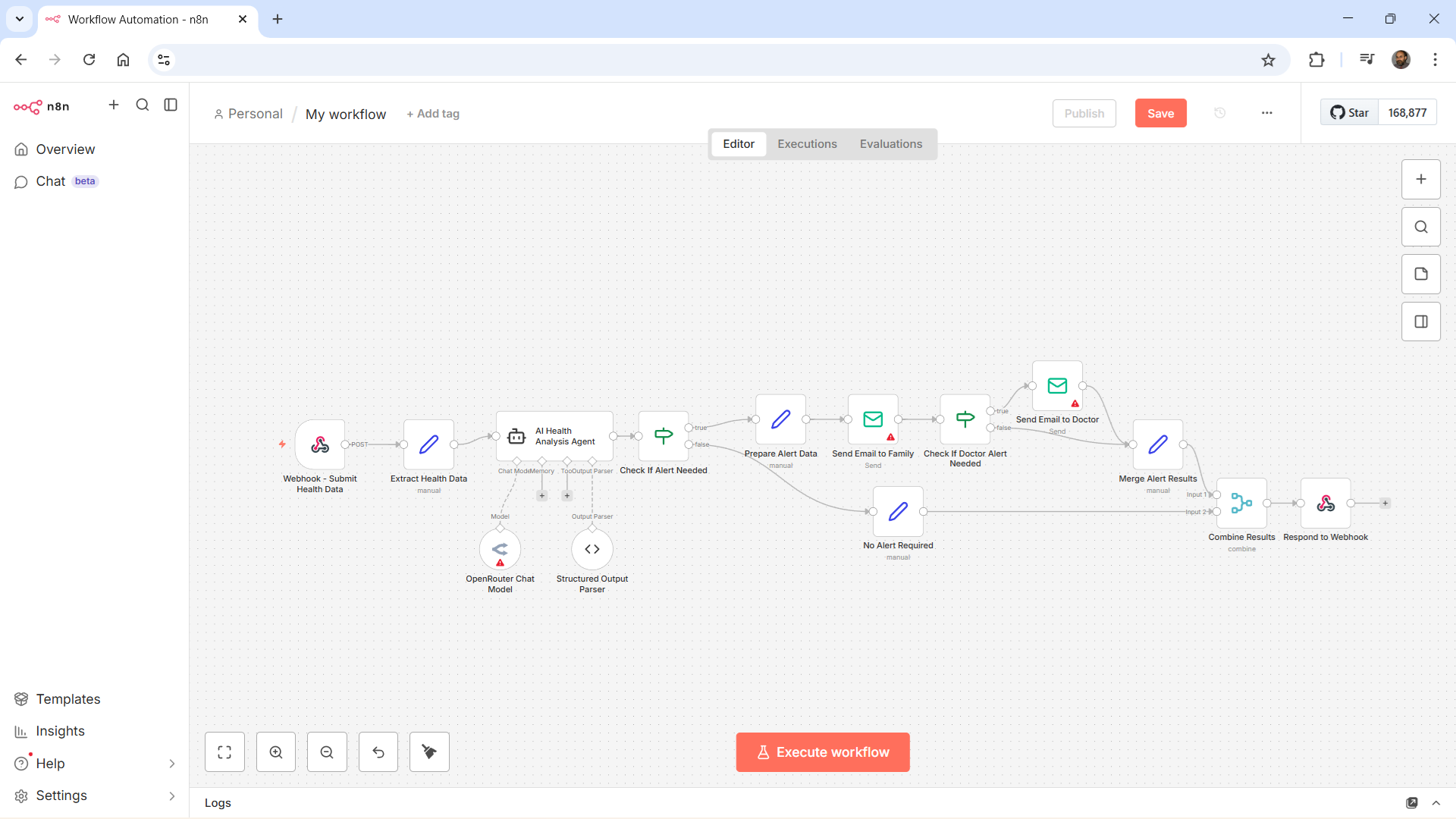
Task: Switch to the Evaluations tab
Action: tap(890, 144)
